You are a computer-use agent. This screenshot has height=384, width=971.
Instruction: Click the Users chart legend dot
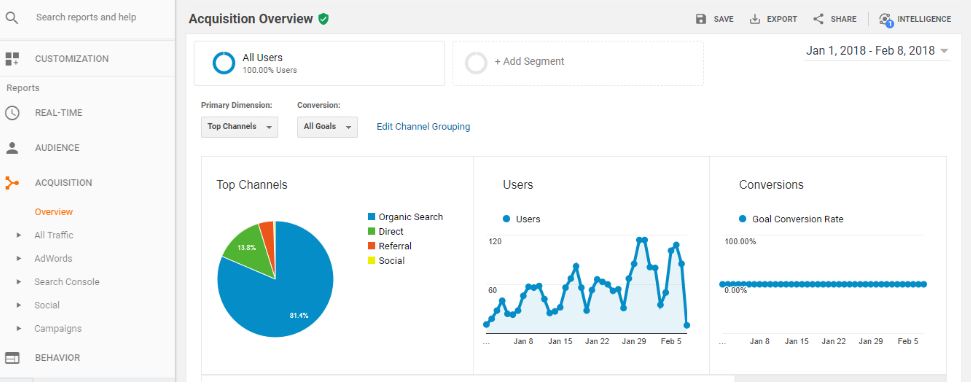[507, 219]
